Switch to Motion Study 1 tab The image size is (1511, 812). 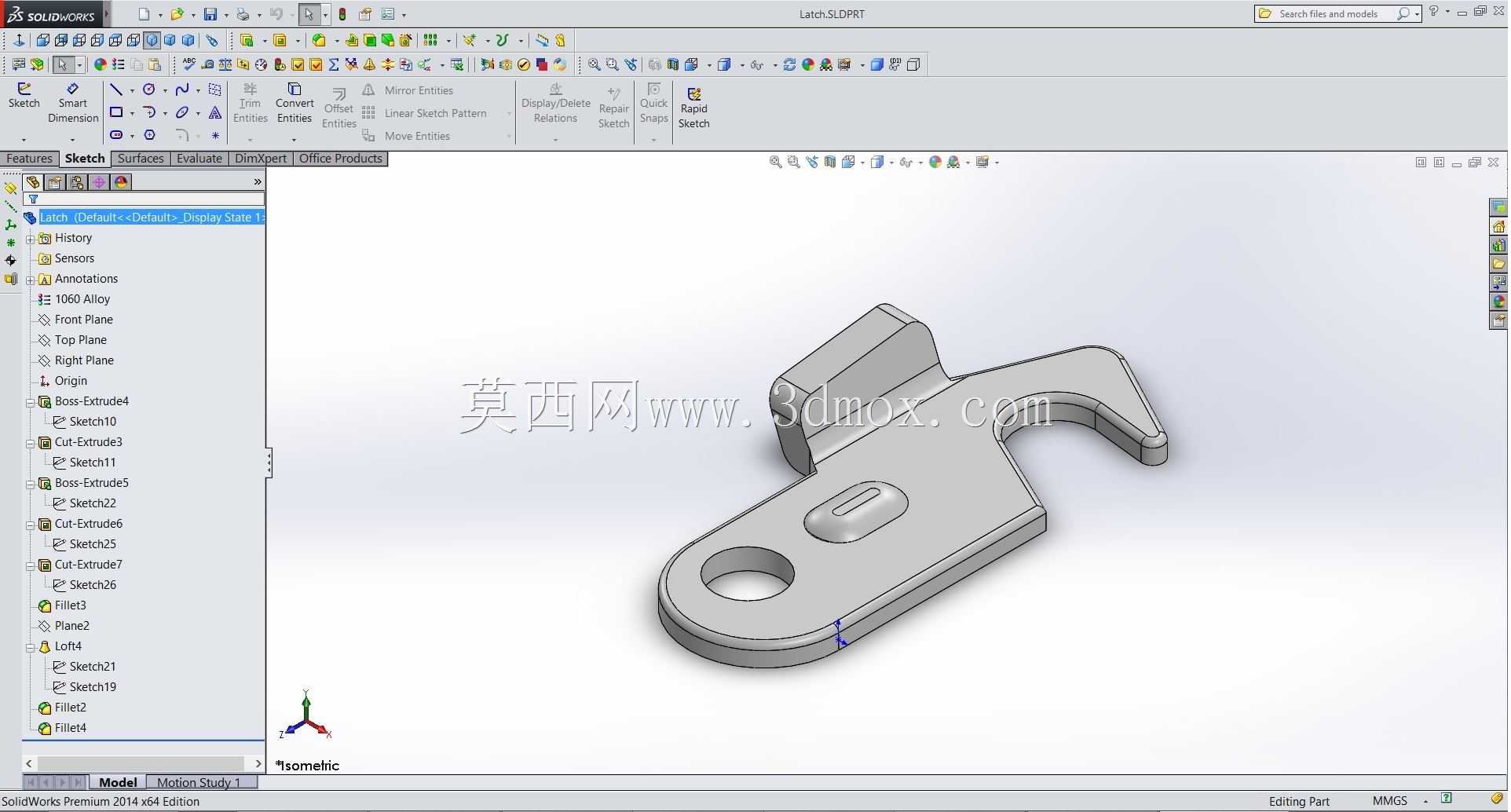click(x=199, y=782)
